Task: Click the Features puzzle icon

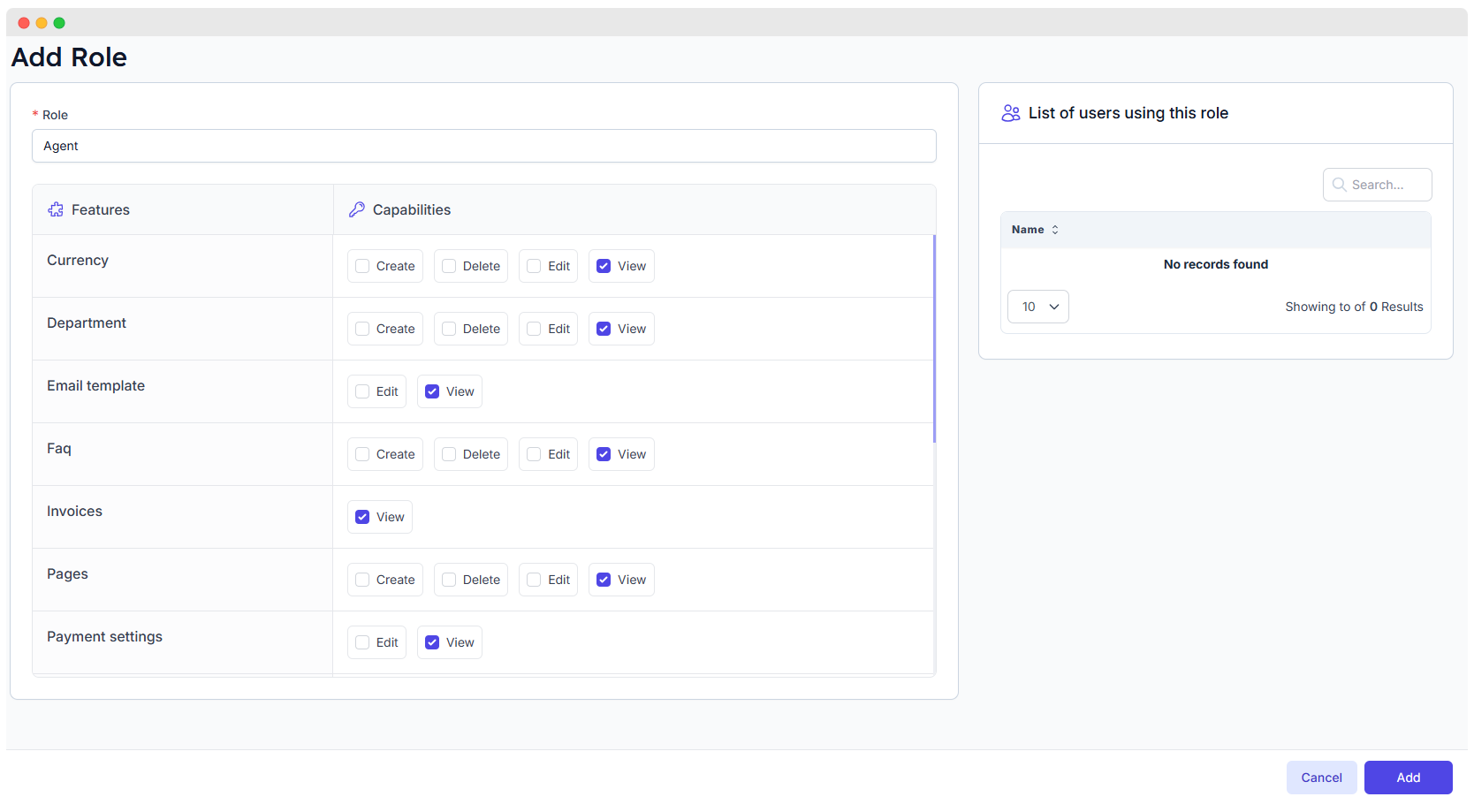Action: 56,209
